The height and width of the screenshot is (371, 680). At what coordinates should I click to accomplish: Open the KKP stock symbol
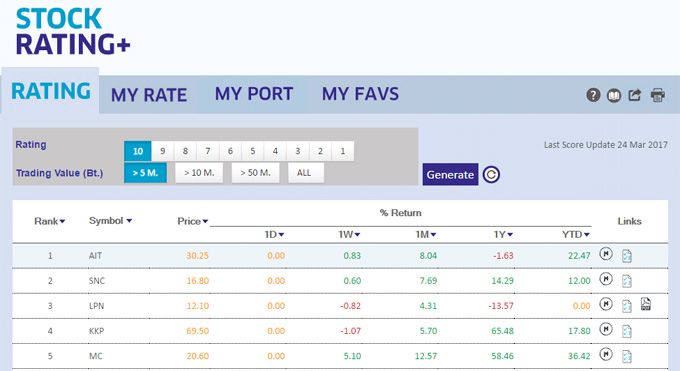(96, 331)
